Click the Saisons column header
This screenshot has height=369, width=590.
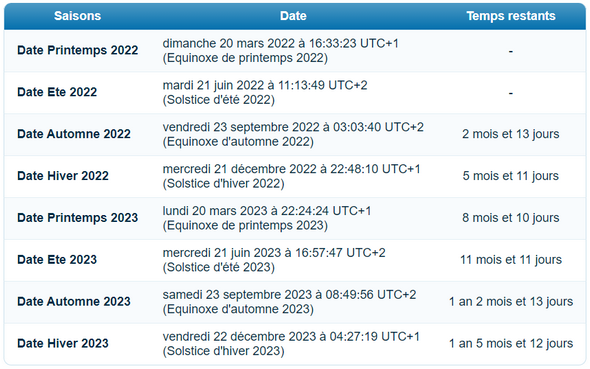(77, 16)
